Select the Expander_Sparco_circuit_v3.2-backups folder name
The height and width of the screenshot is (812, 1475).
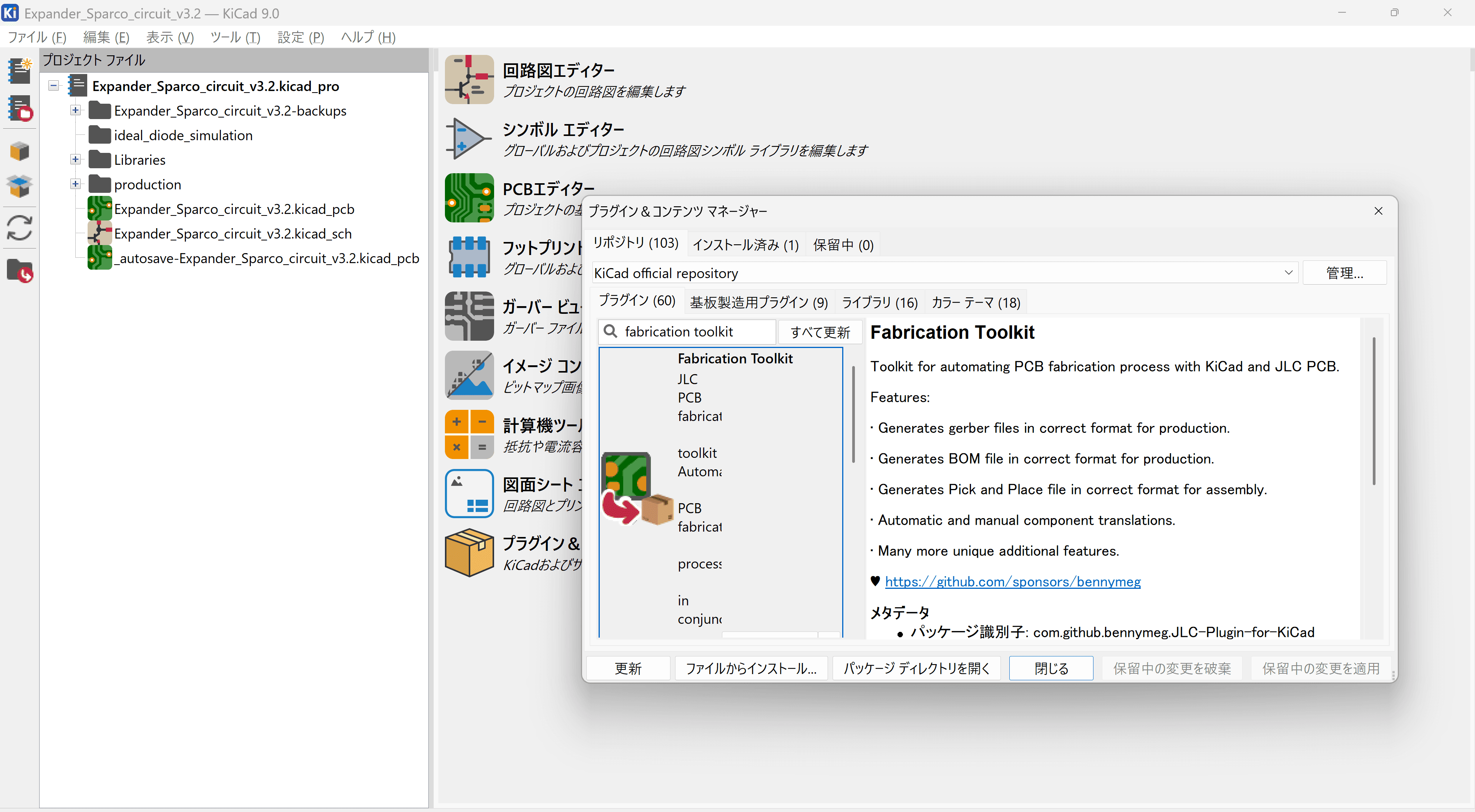point(230,111)
